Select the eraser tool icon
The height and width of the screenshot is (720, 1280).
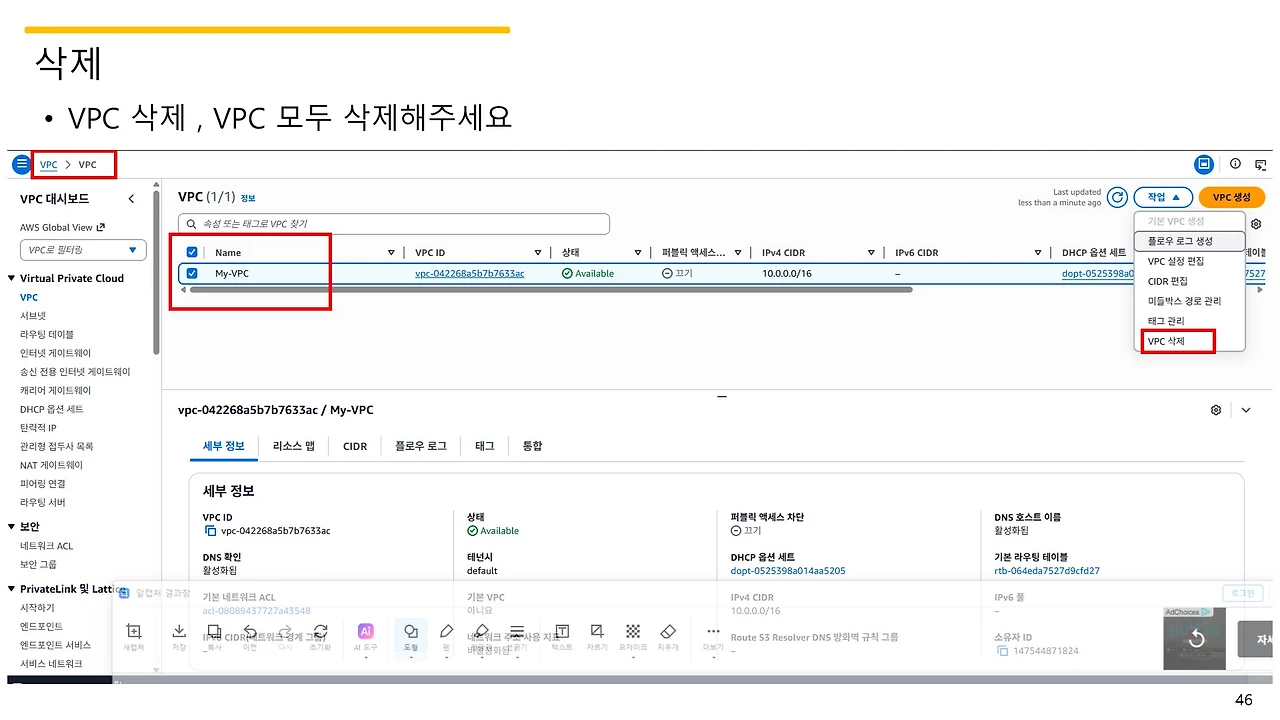click(x=669, y=631)
